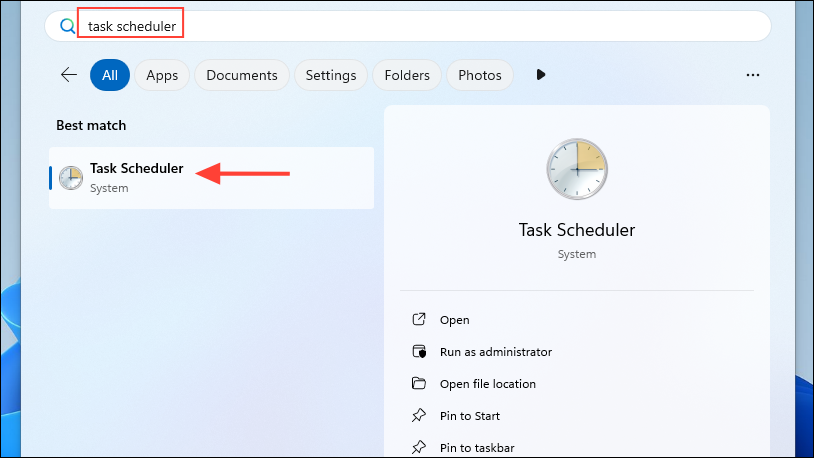Click the search magnifier icon
Image resolution: width=814 pixels, height=458 pixels.
click(x=67, y=26)
